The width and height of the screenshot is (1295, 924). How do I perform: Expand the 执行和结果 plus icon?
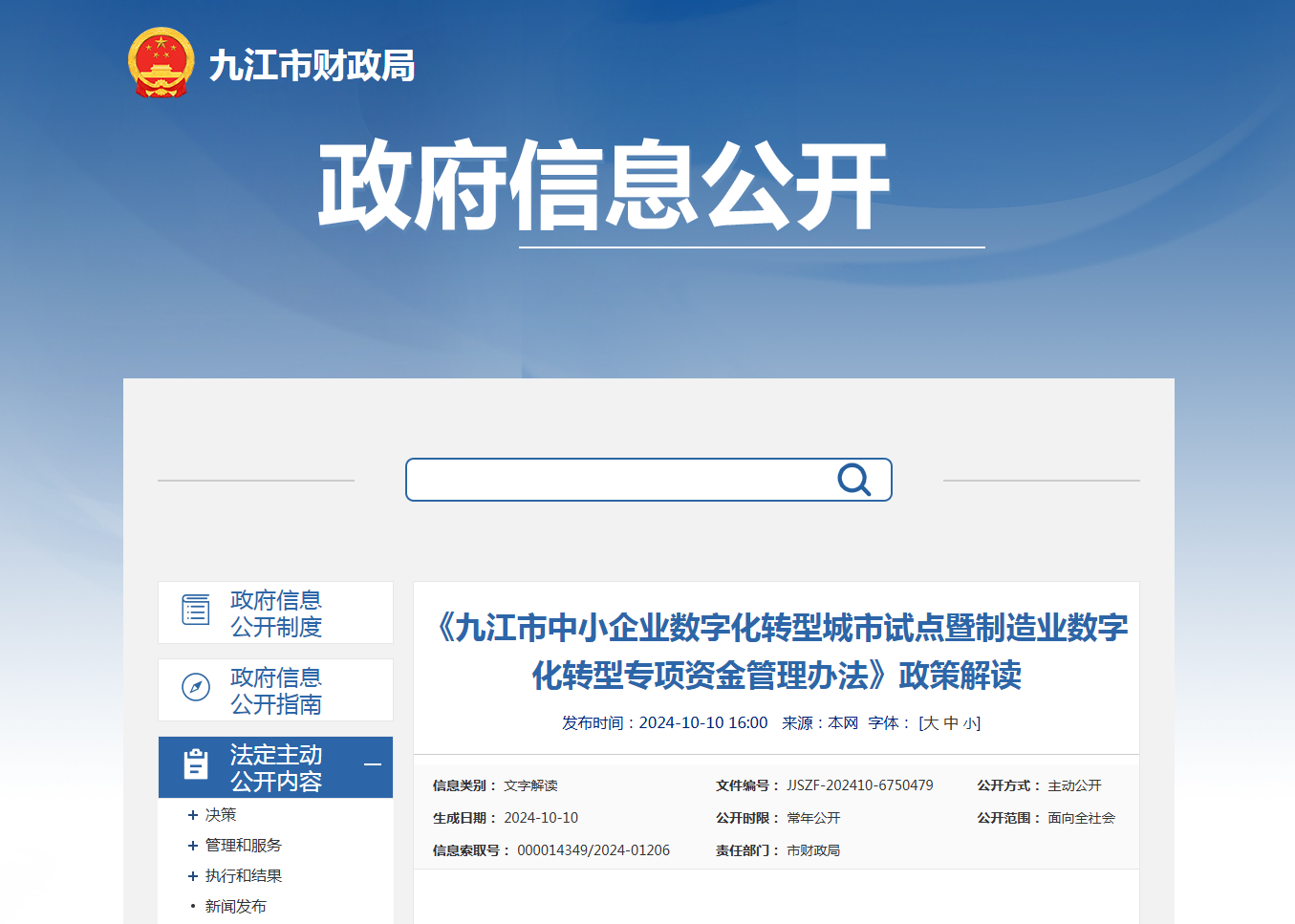click(x=193, y=876)
